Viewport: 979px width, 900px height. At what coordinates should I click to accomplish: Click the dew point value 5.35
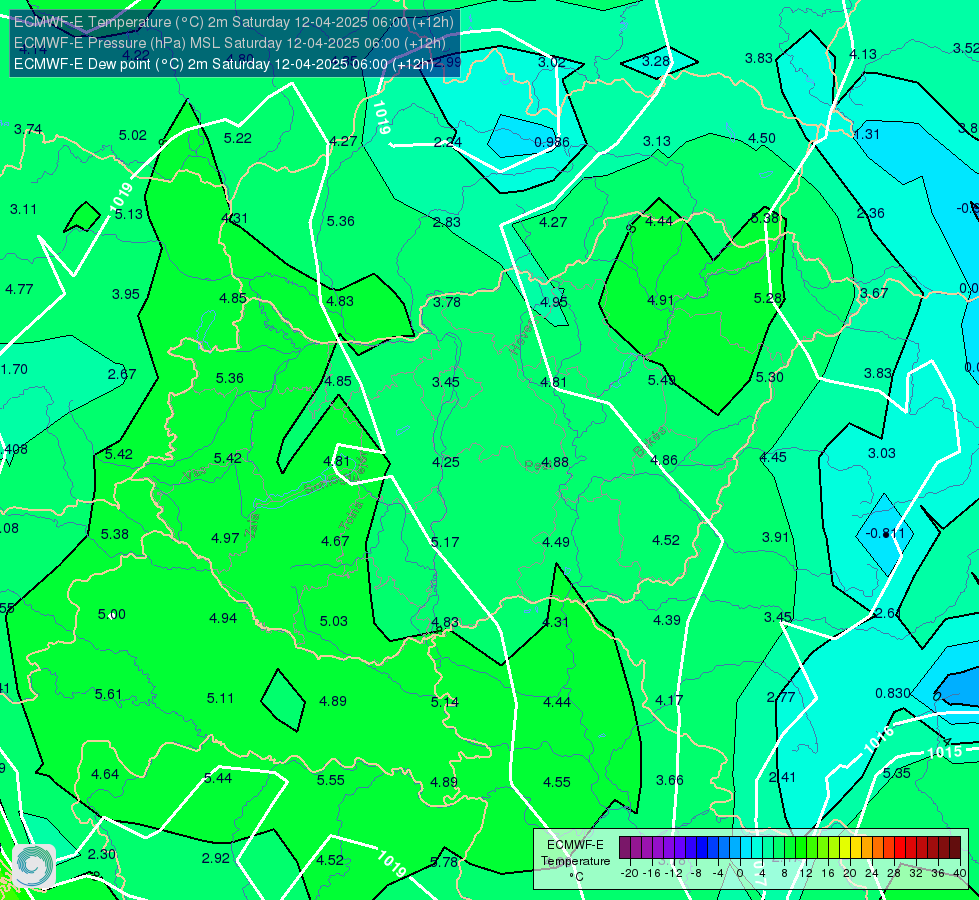click(x=897, y=773)
